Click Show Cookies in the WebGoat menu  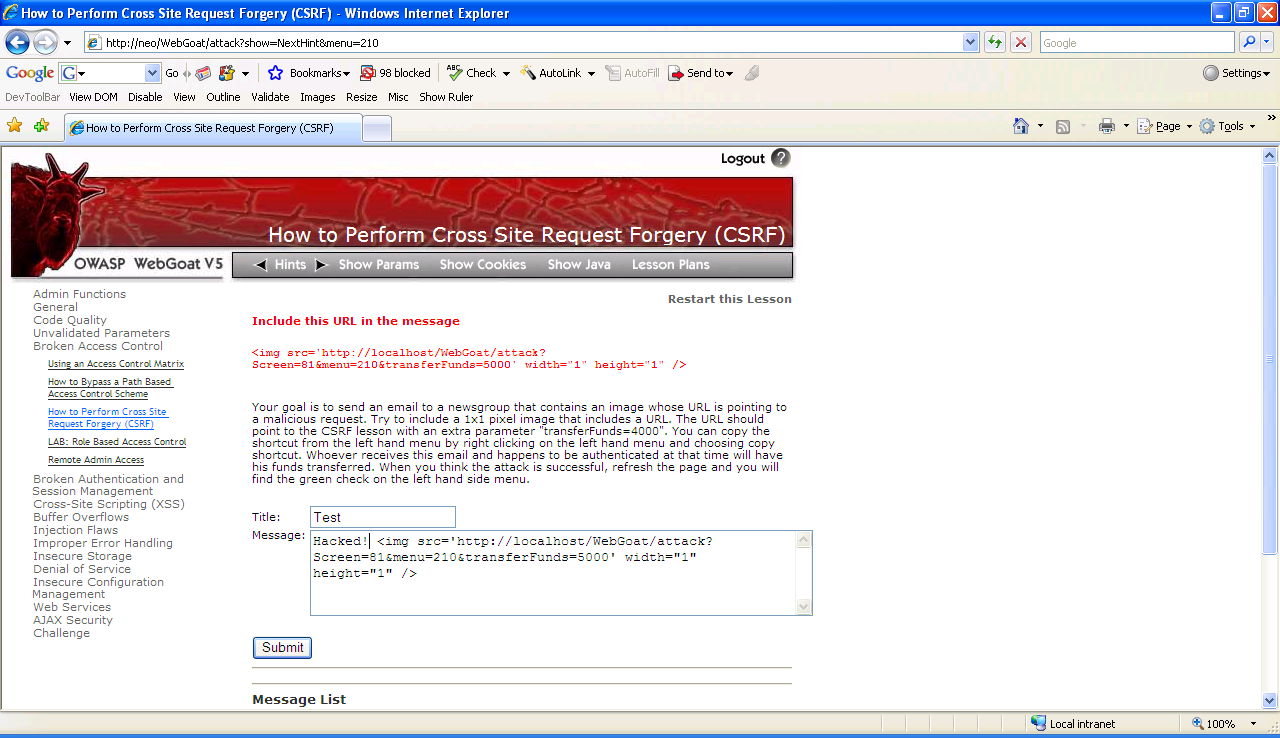(482, 265)
